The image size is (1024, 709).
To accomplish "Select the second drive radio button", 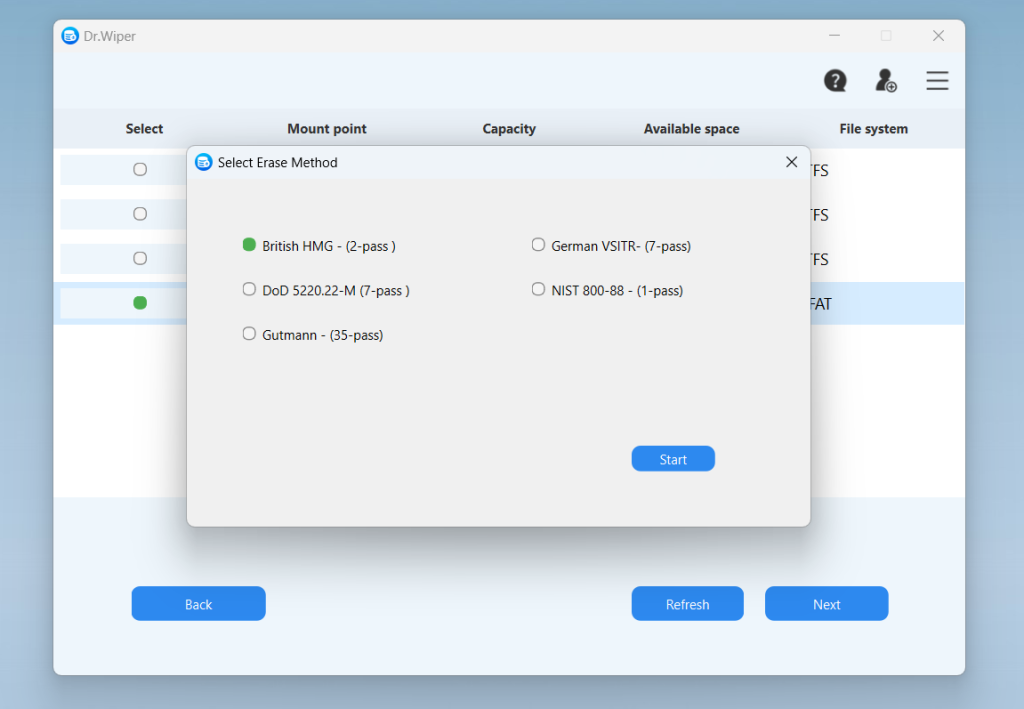I will coord(140,214).
